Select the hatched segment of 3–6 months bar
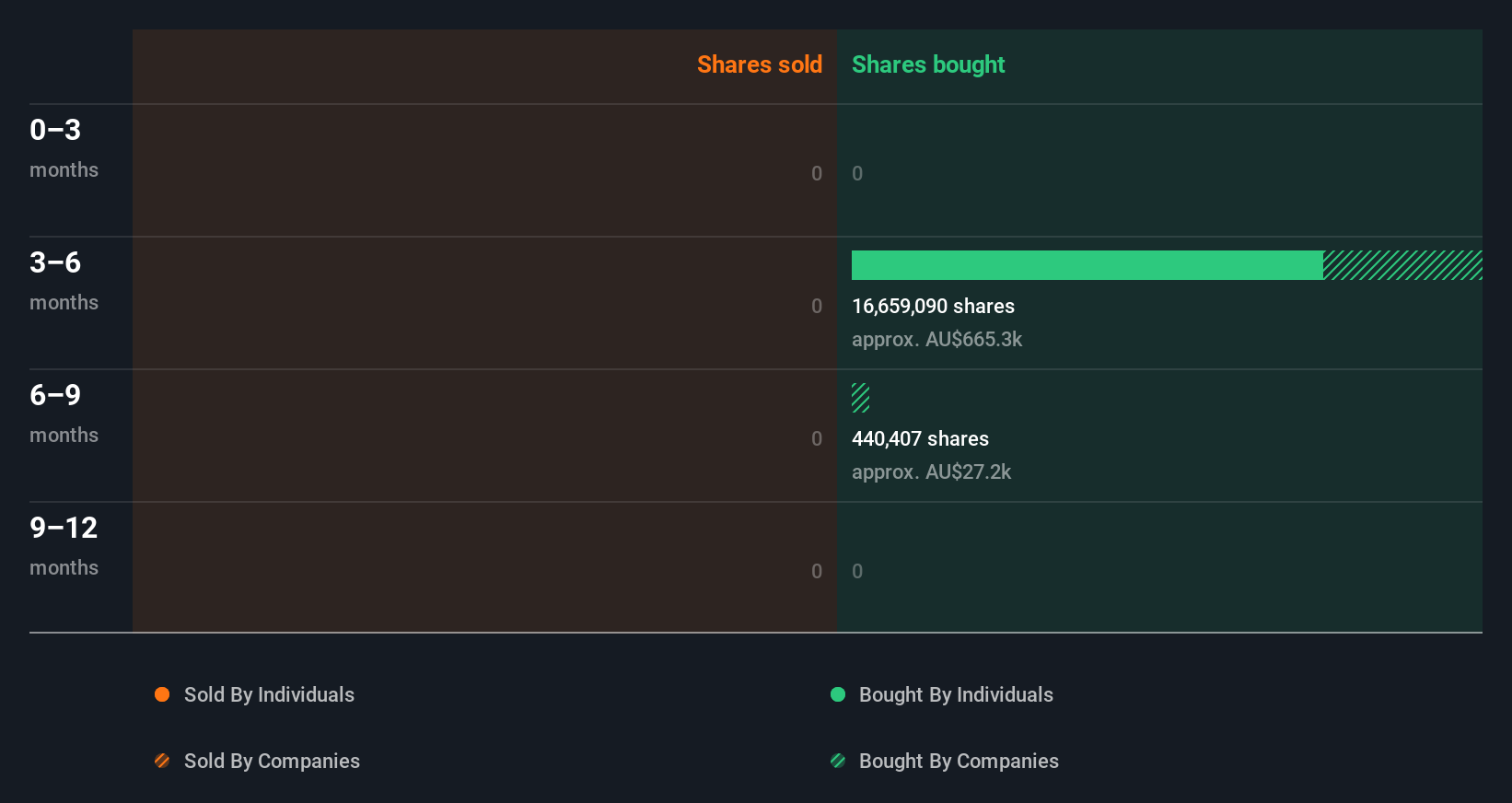 pos(1402,265)
